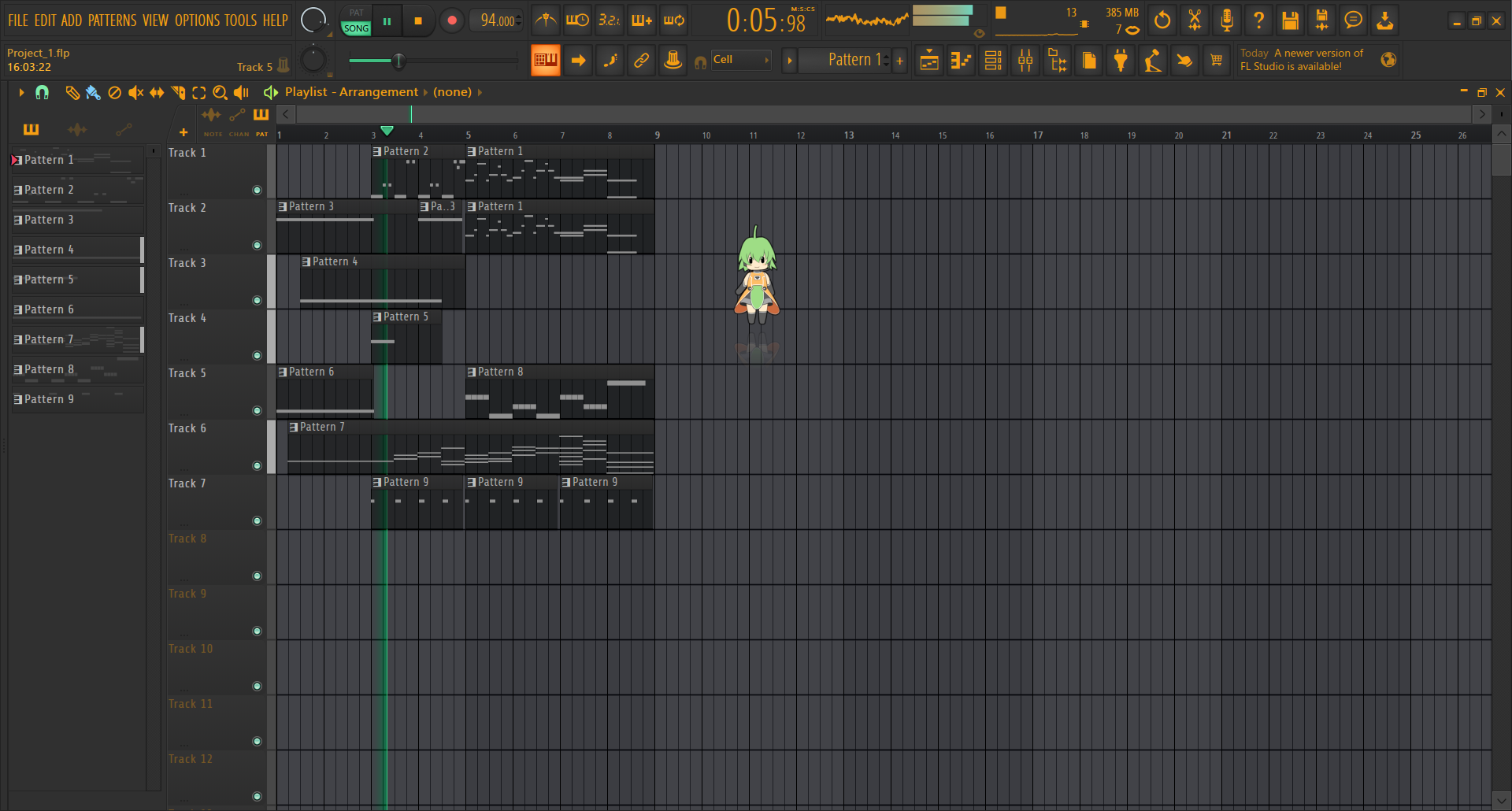Open the Plugin picker plug icon
Image resolution: width=1512 pixels, height=811 pixels.
point(1121,61)
